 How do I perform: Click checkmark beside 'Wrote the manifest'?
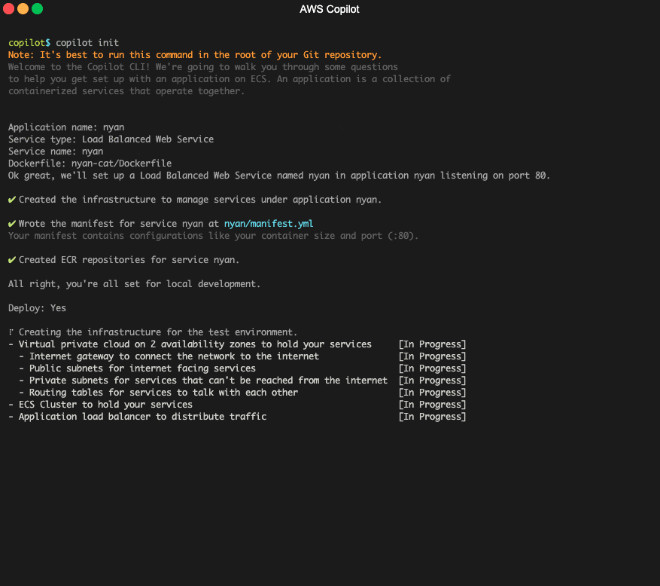12,224
